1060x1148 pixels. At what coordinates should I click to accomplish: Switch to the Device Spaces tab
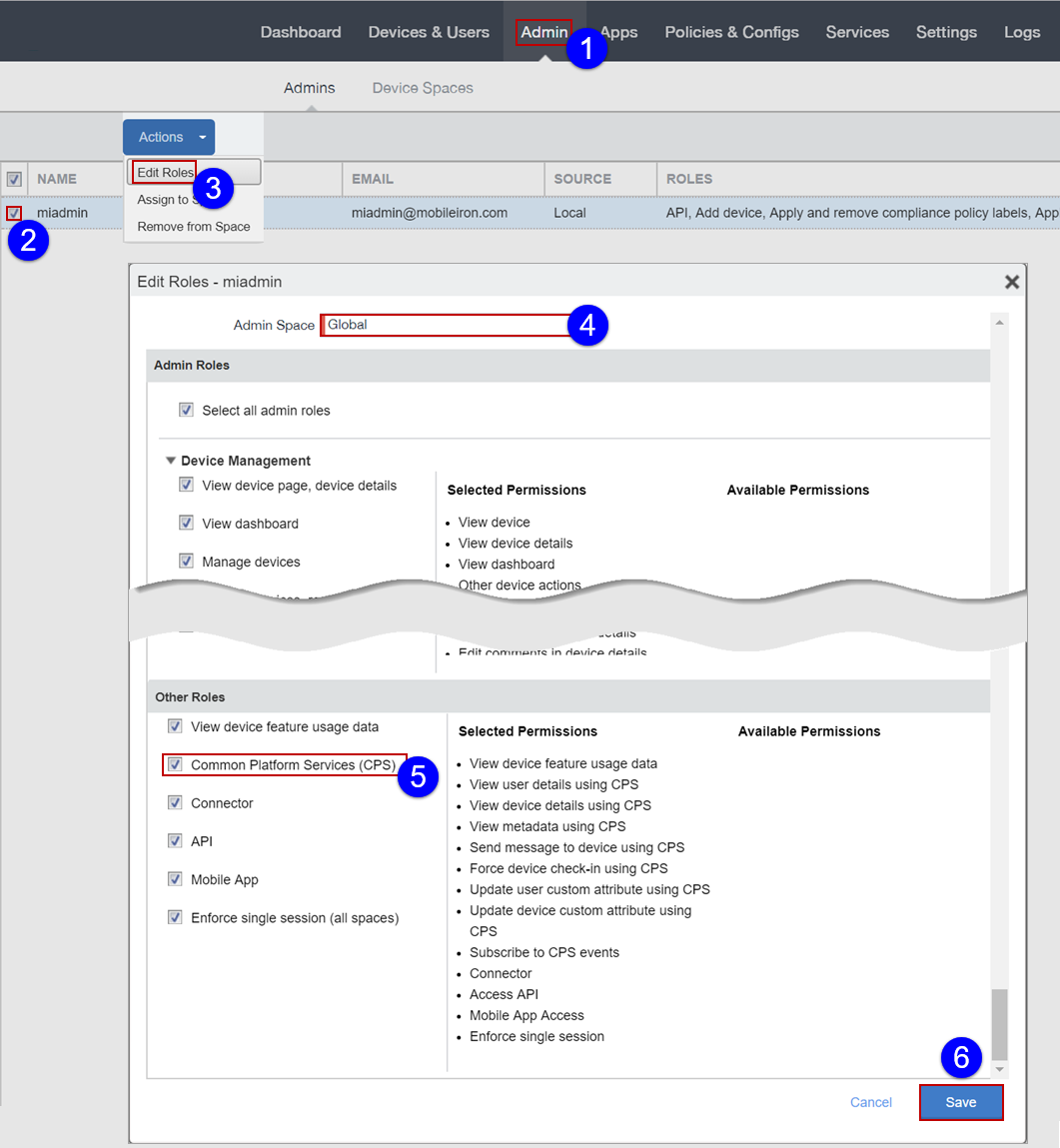(423, 88)
